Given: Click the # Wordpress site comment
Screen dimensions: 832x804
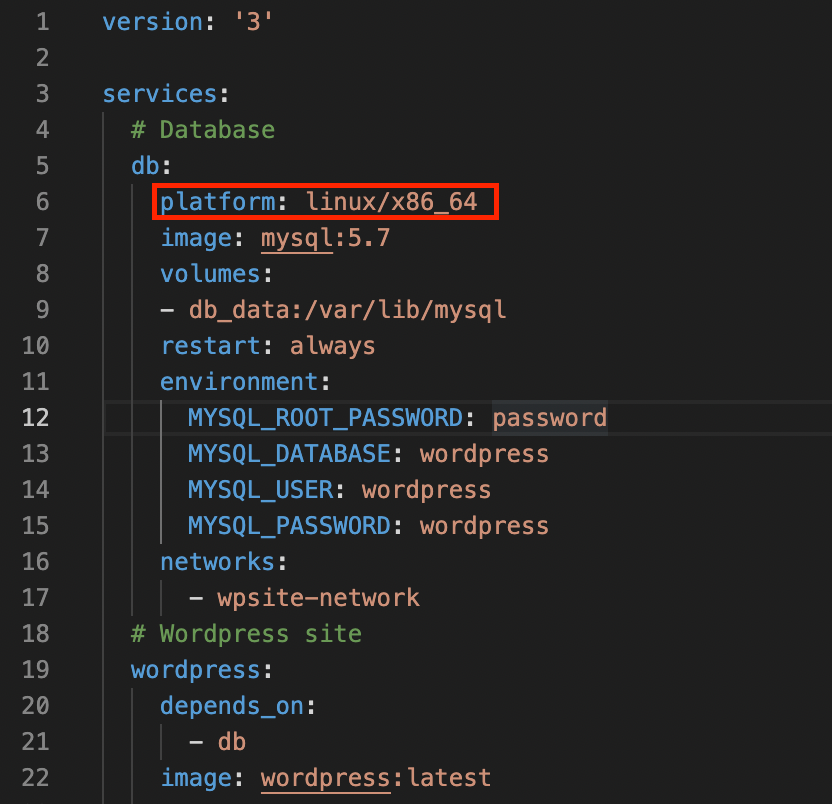Looking at the screenshot, I should 247,634.
